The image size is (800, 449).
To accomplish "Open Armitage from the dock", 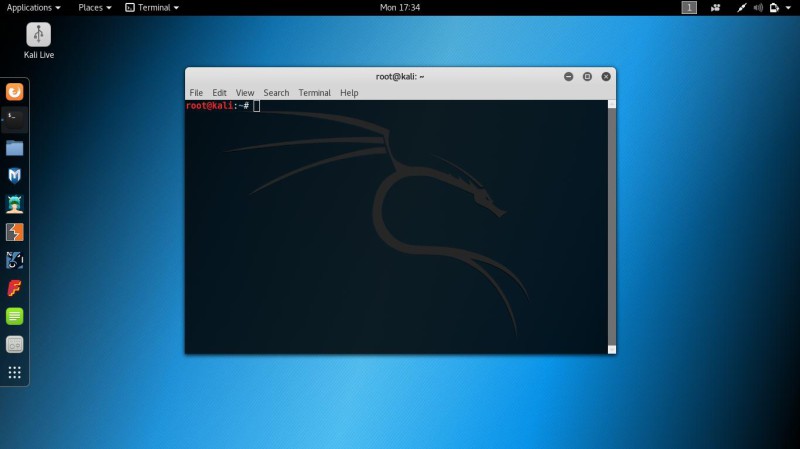I will coord(14,204).
